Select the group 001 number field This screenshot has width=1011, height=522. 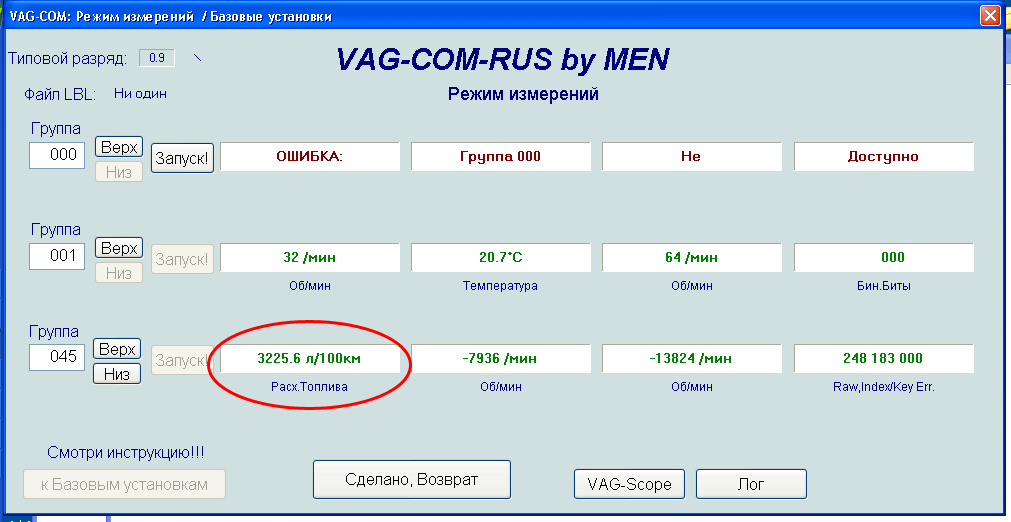(x=57, y=256)
